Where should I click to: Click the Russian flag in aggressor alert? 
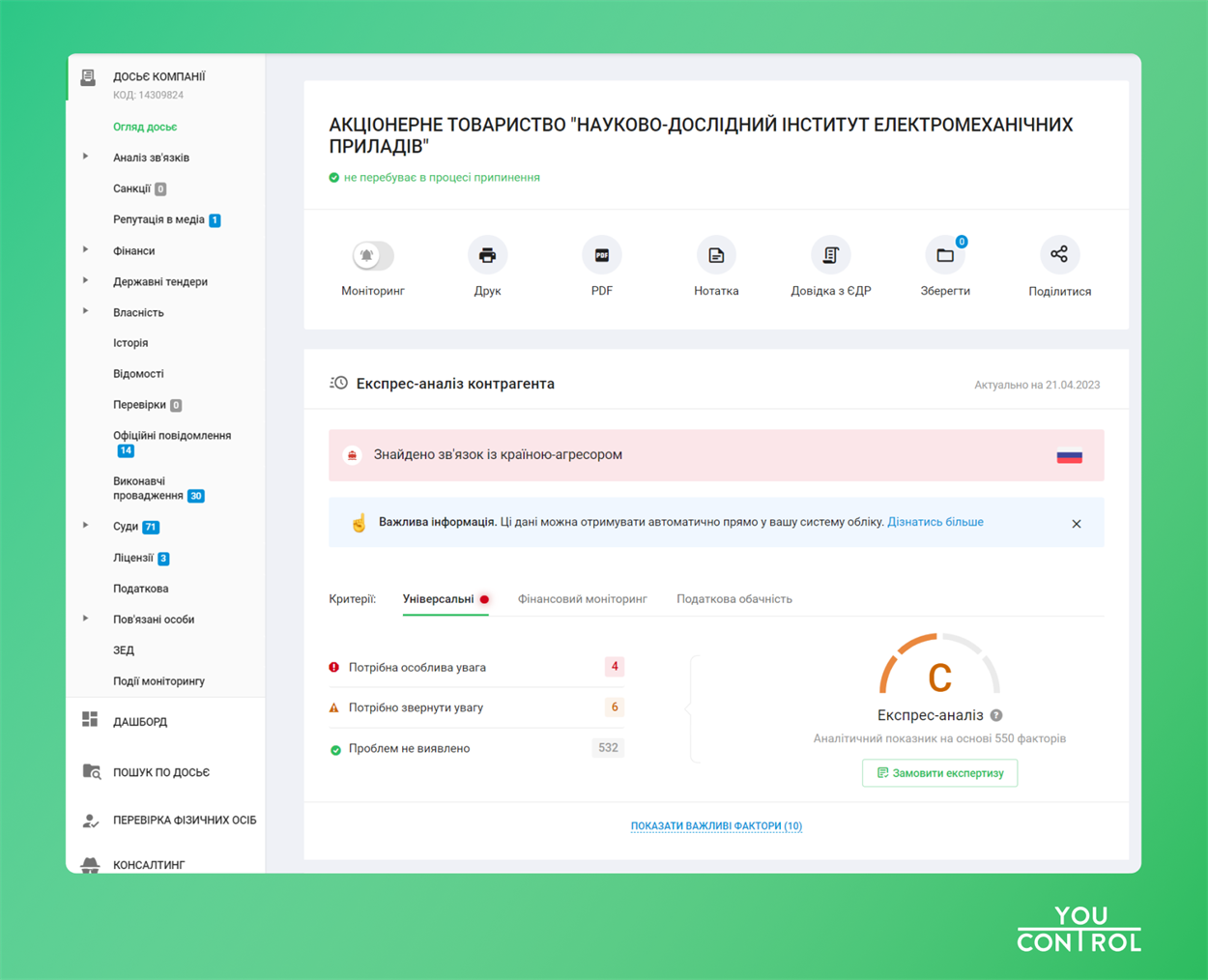(x=1069, y=456)
